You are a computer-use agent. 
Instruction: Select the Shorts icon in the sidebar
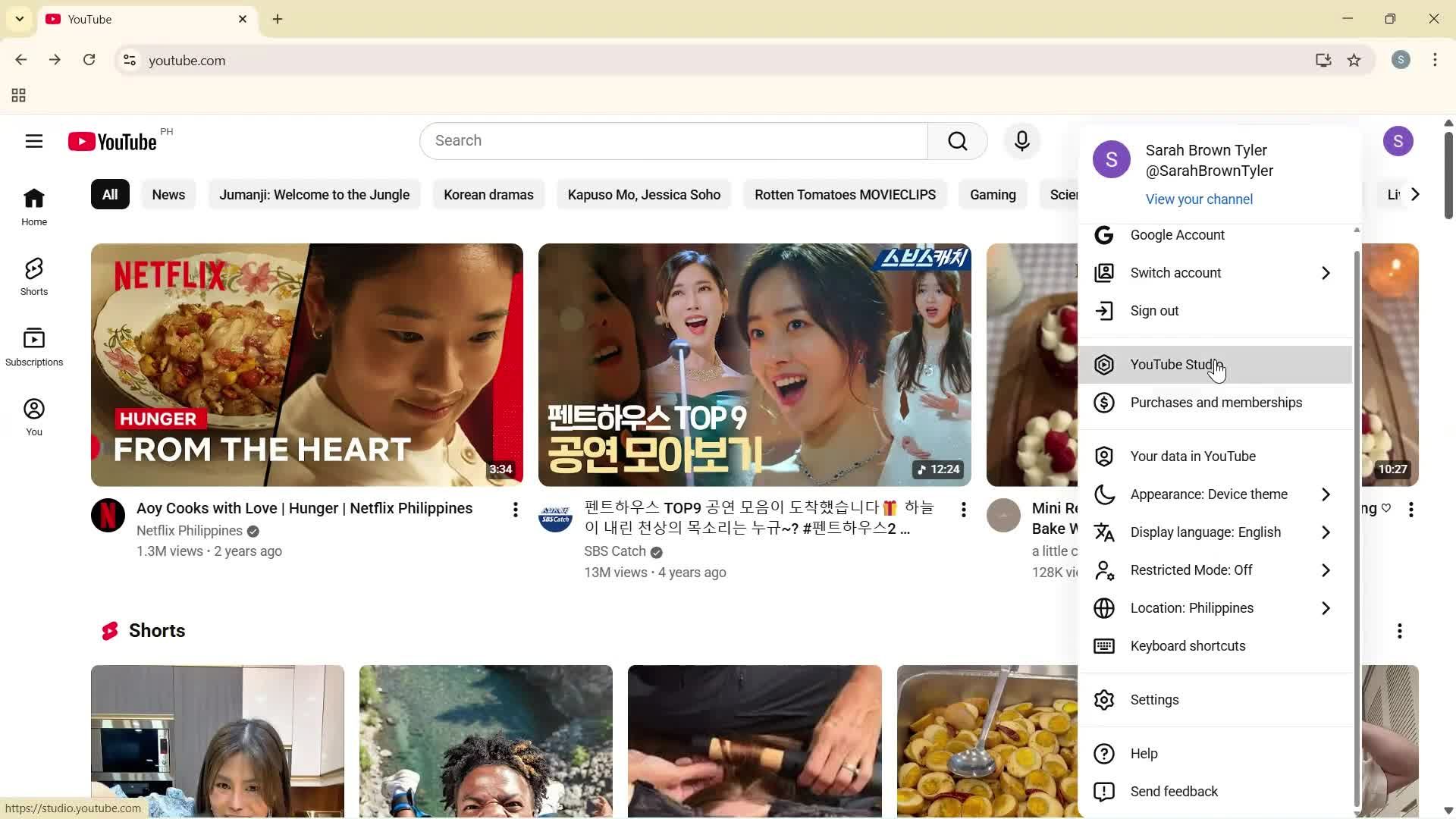[33, 275]
